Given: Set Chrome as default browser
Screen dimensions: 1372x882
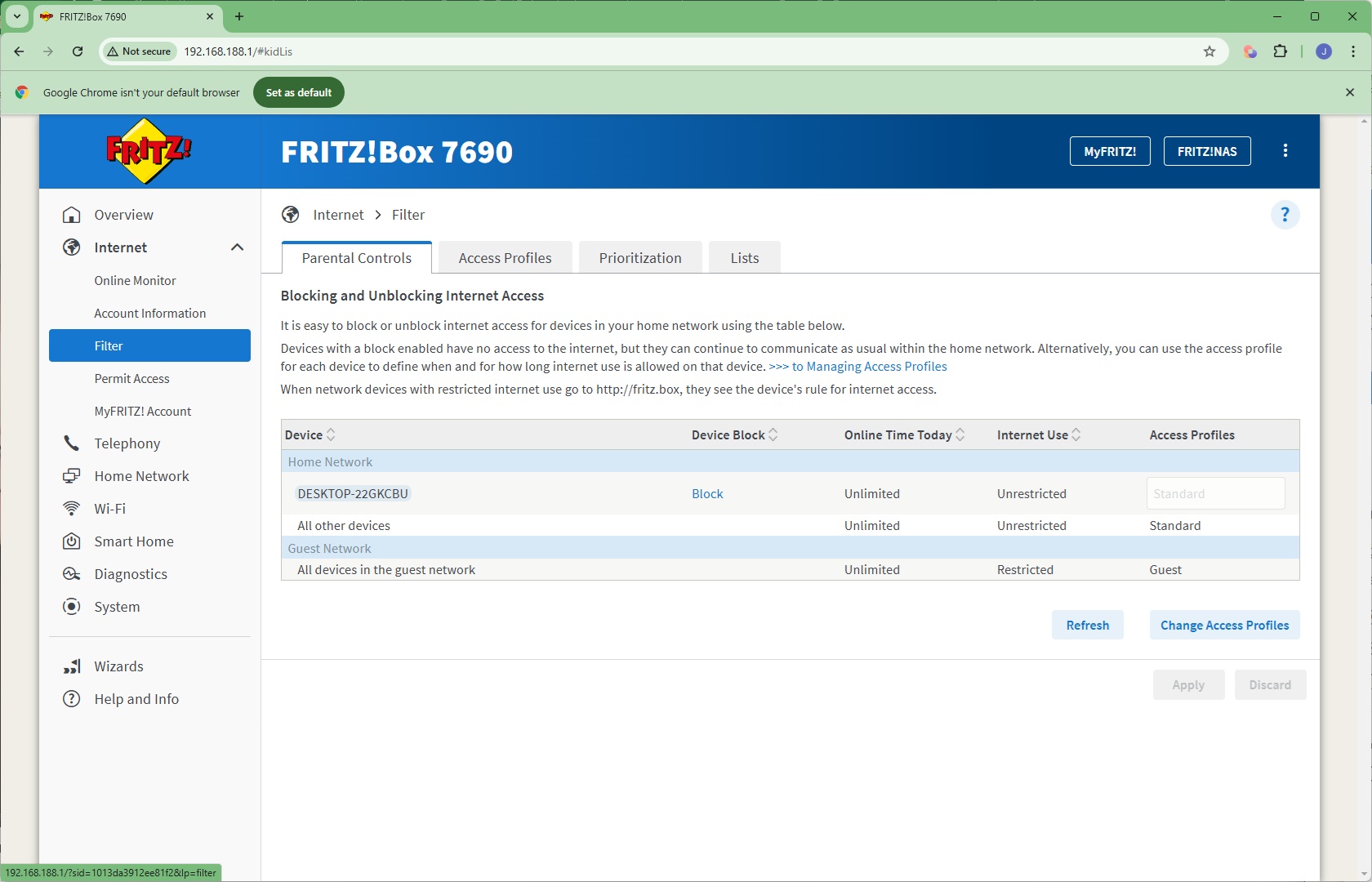Looking at the screenshot, I should (x=299, y=92).
